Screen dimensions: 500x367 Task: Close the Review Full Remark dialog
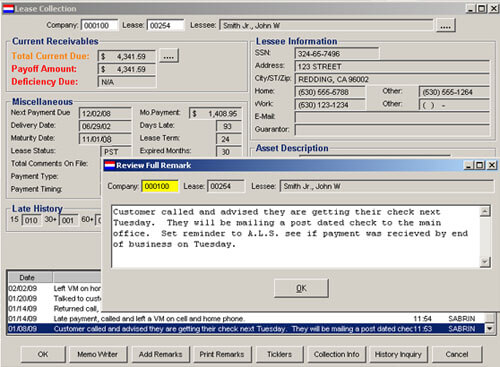coord(492,165)
